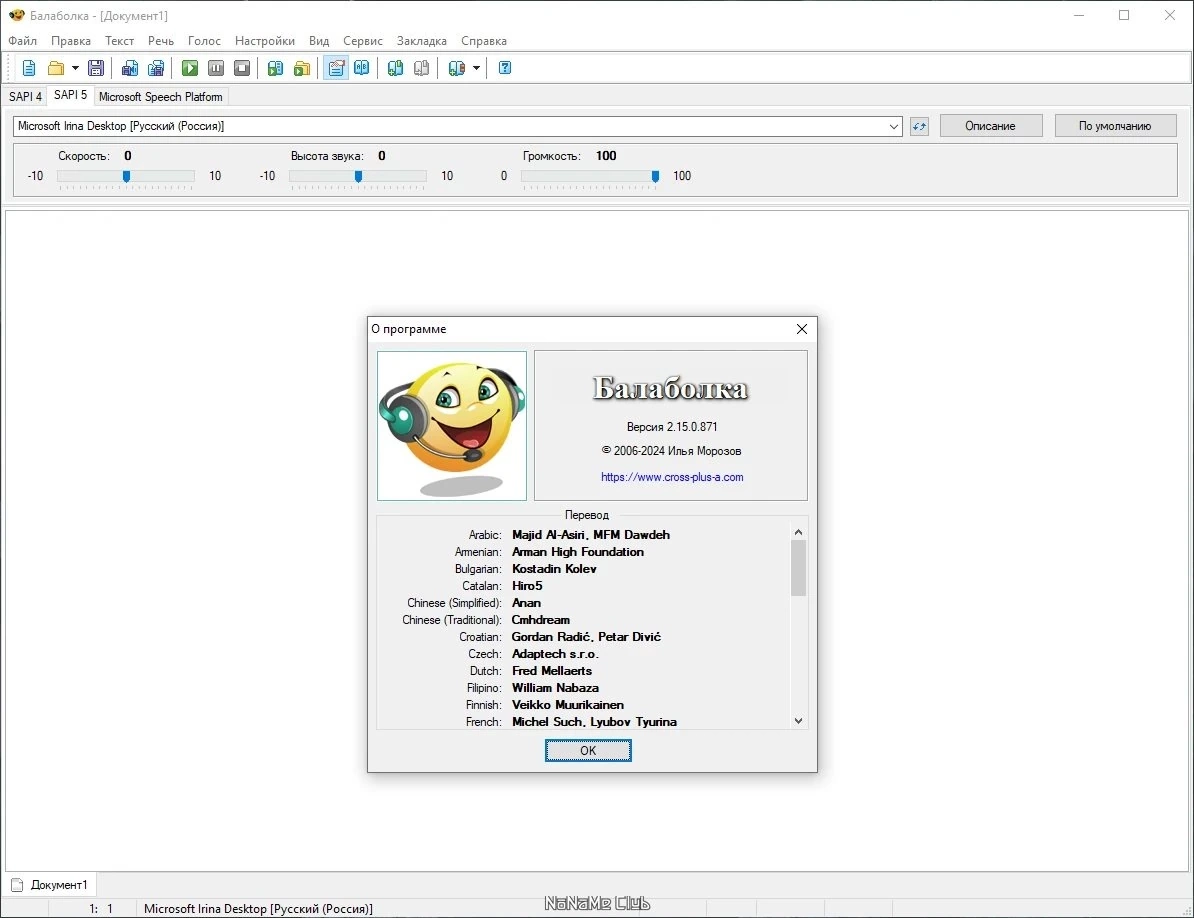Open help with the question mark icon

pyautogui.click(x=505, y=69)
